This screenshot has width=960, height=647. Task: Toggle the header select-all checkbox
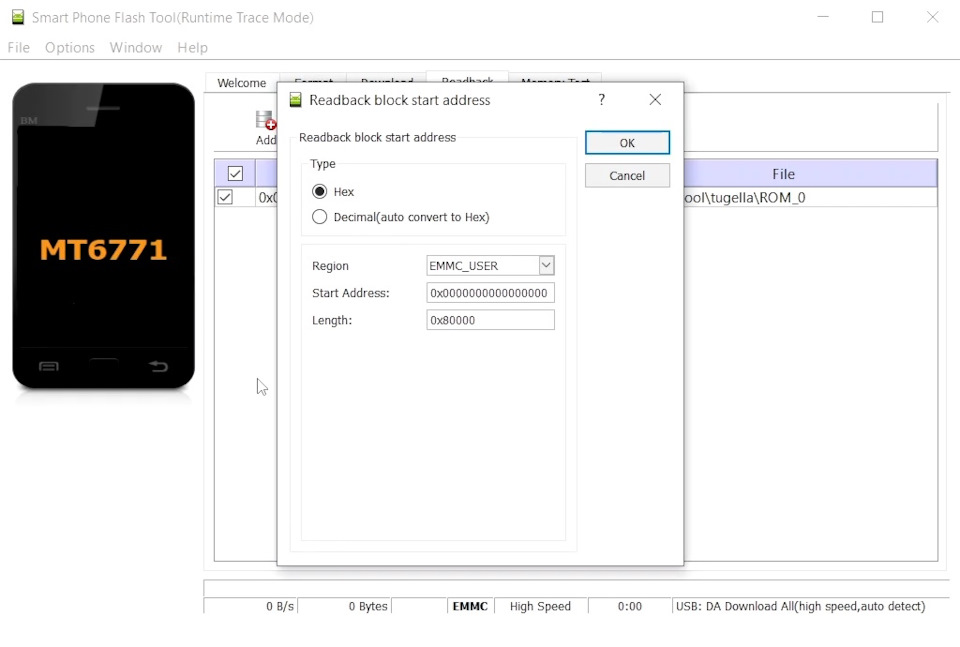coord(235,174)
